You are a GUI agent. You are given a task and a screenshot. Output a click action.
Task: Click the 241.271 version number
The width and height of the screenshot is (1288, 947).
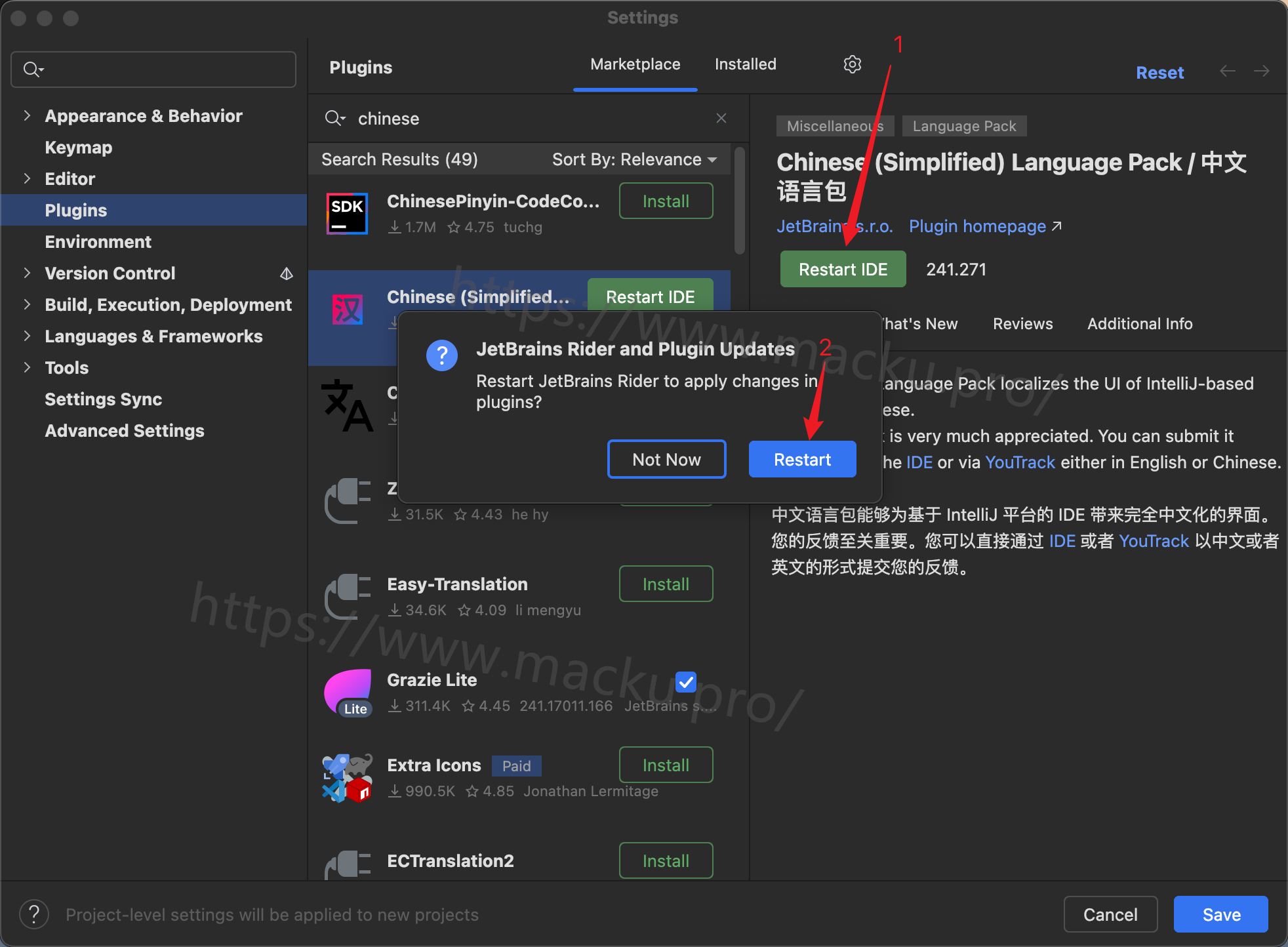tap(956, 269)
